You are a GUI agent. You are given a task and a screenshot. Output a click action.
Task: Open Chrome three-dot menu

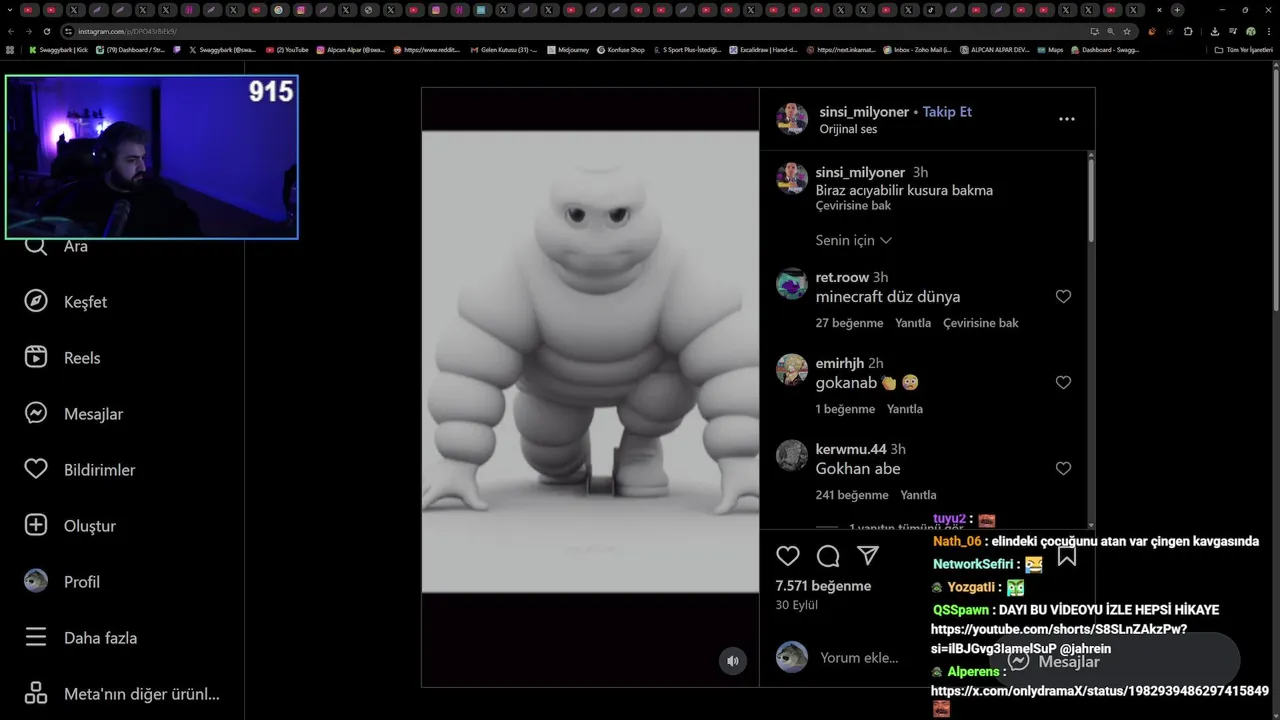[x=1267, y=31]
